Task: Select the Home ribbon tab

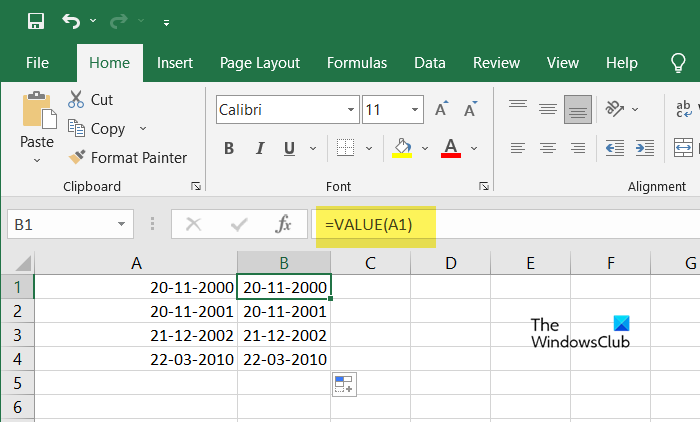Action: (109, 63)
